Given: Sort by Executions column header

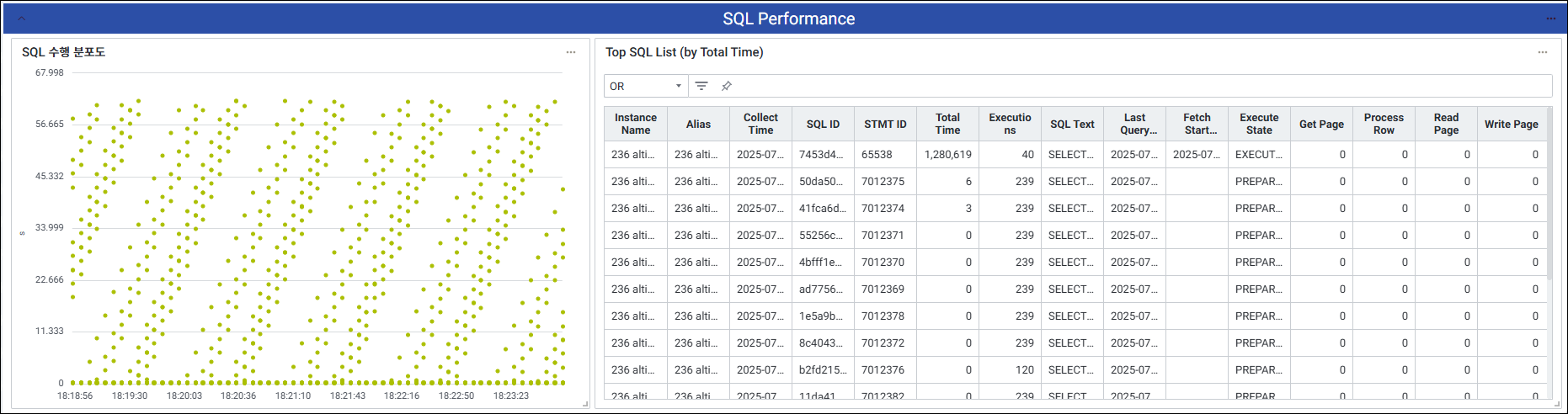Looking at the screenshot, I should coord(1010,124).
